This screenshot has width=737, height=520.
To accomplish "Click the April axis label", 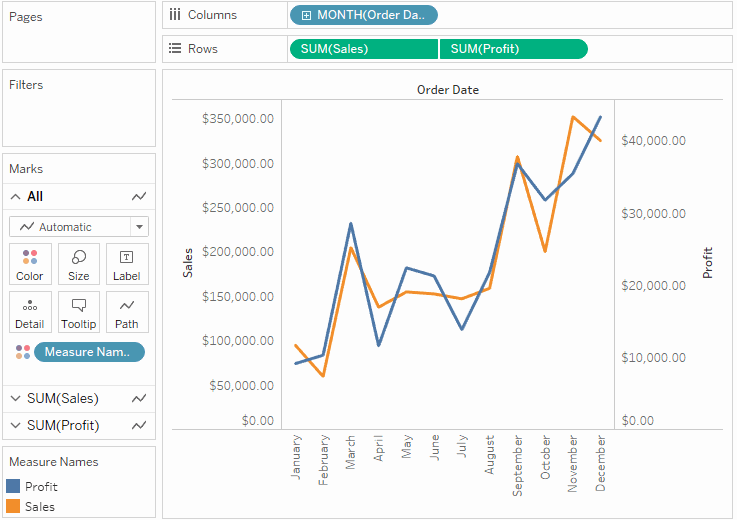I will pos(379,448).
